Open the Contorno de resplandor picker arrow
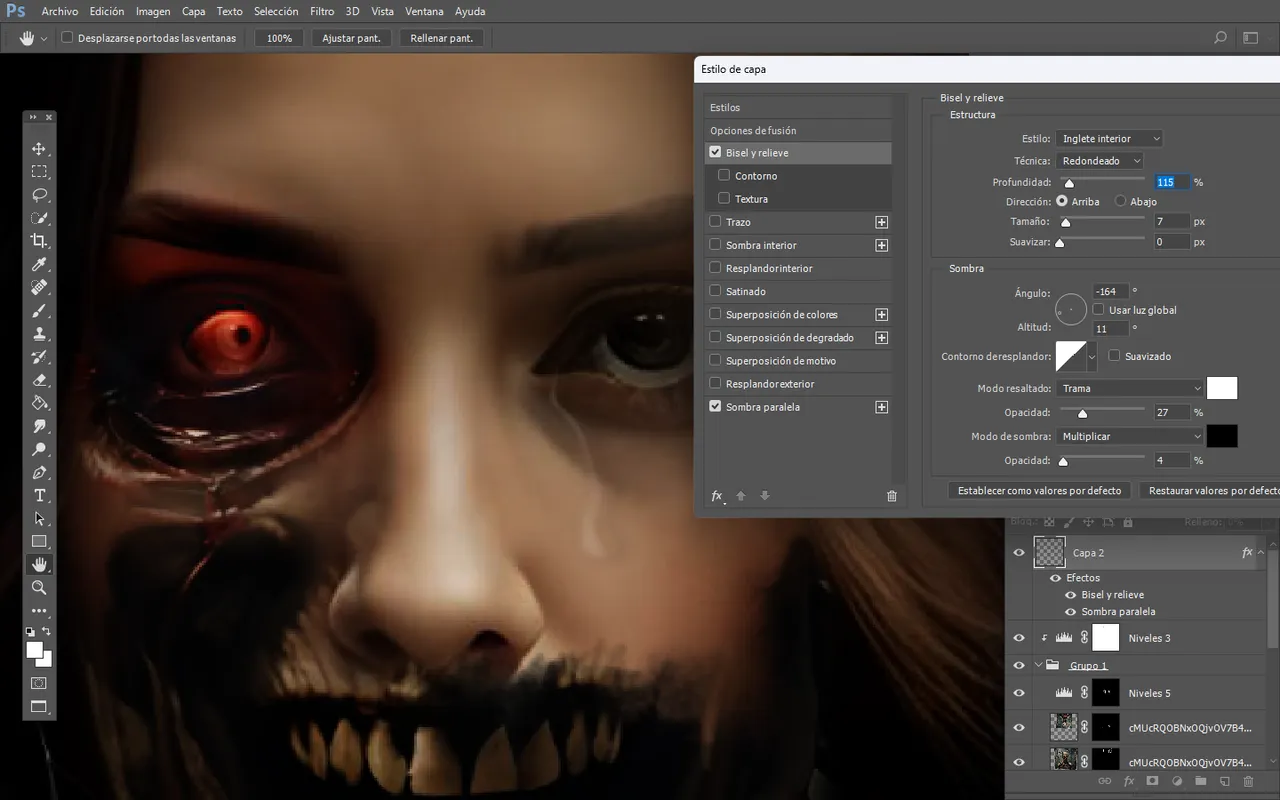This screenshot has height=800, width=1280. click(1092, 356)
